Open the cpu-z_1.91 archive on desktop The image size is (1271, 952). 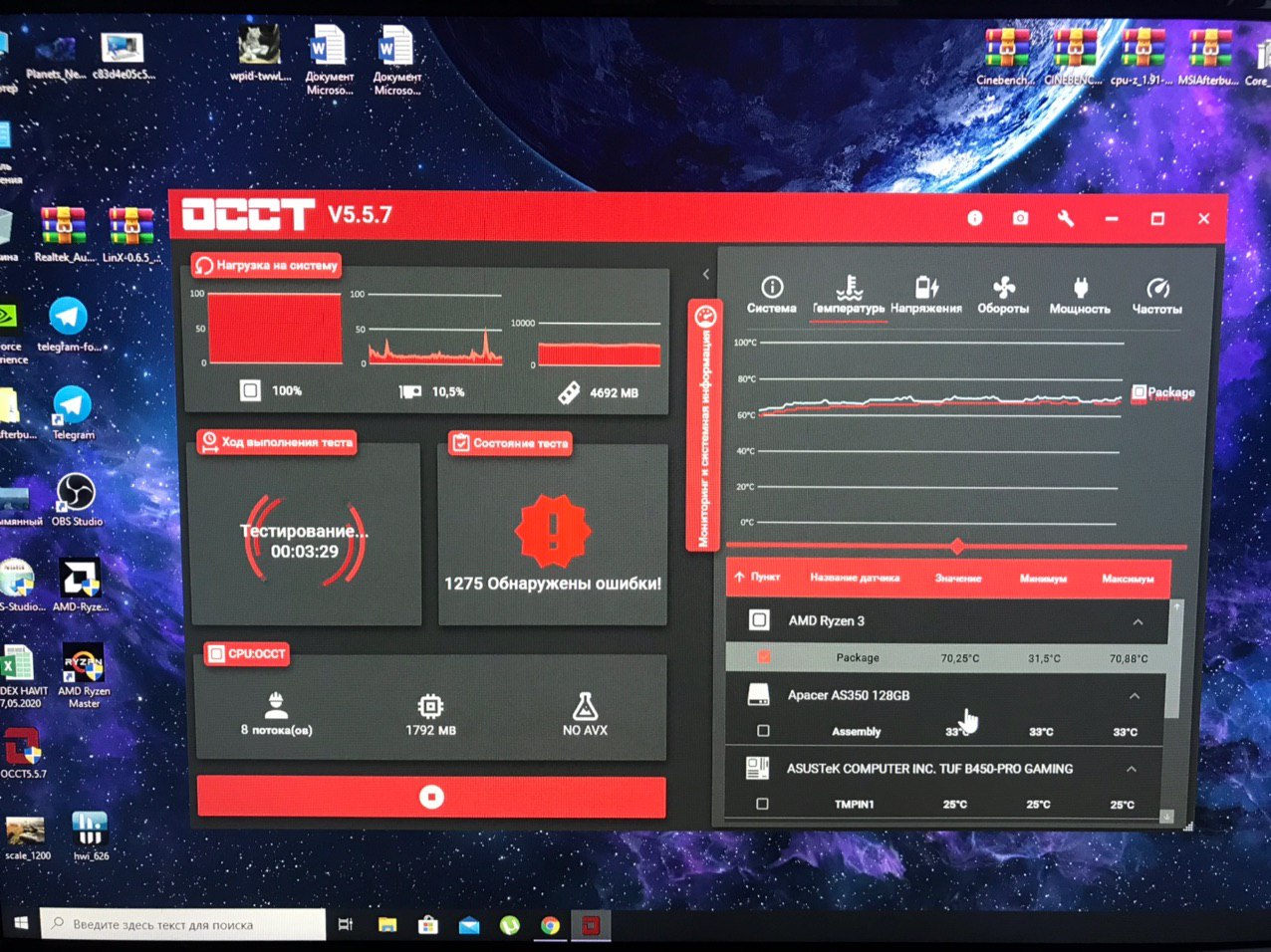(x=1142, y=56)
